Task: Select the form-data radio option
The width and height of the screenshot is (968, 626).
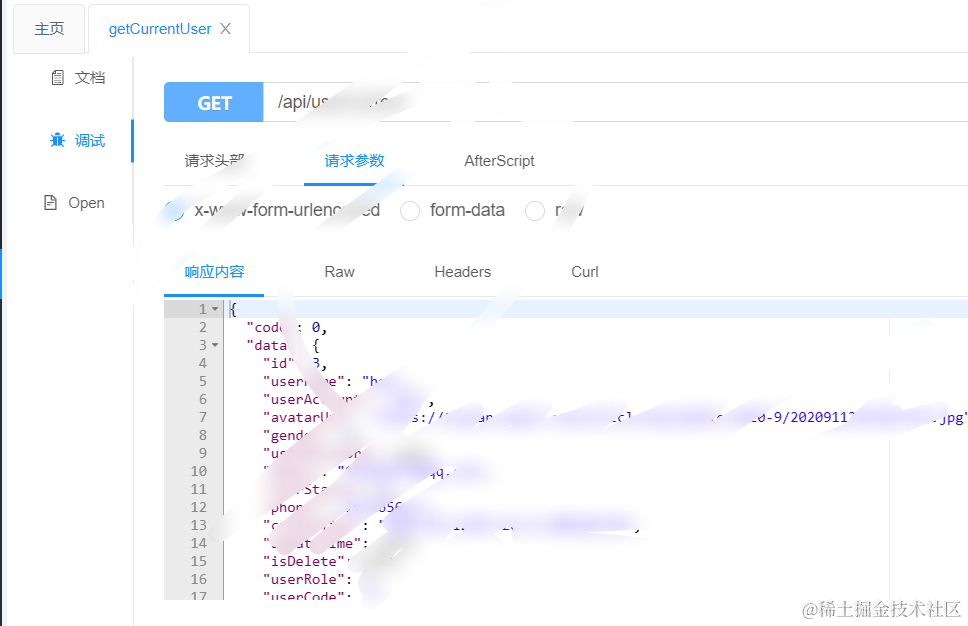Action: [x=410, y=211]
